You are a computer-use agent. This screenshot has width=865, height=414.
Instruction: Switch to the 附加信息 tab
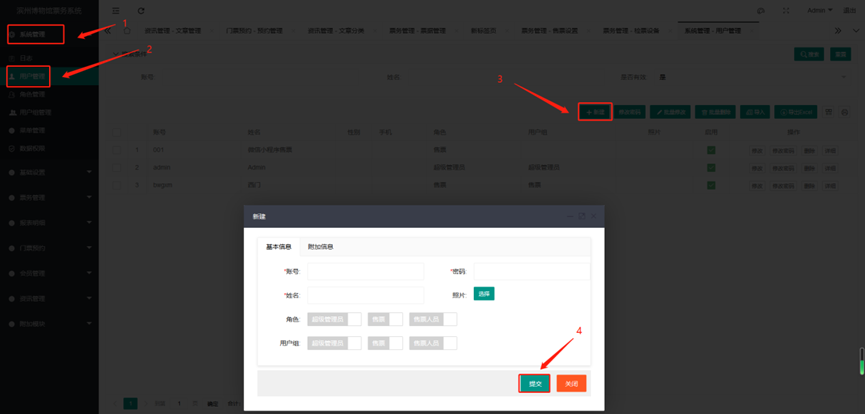pyautogui.click(x=321, y=247)
